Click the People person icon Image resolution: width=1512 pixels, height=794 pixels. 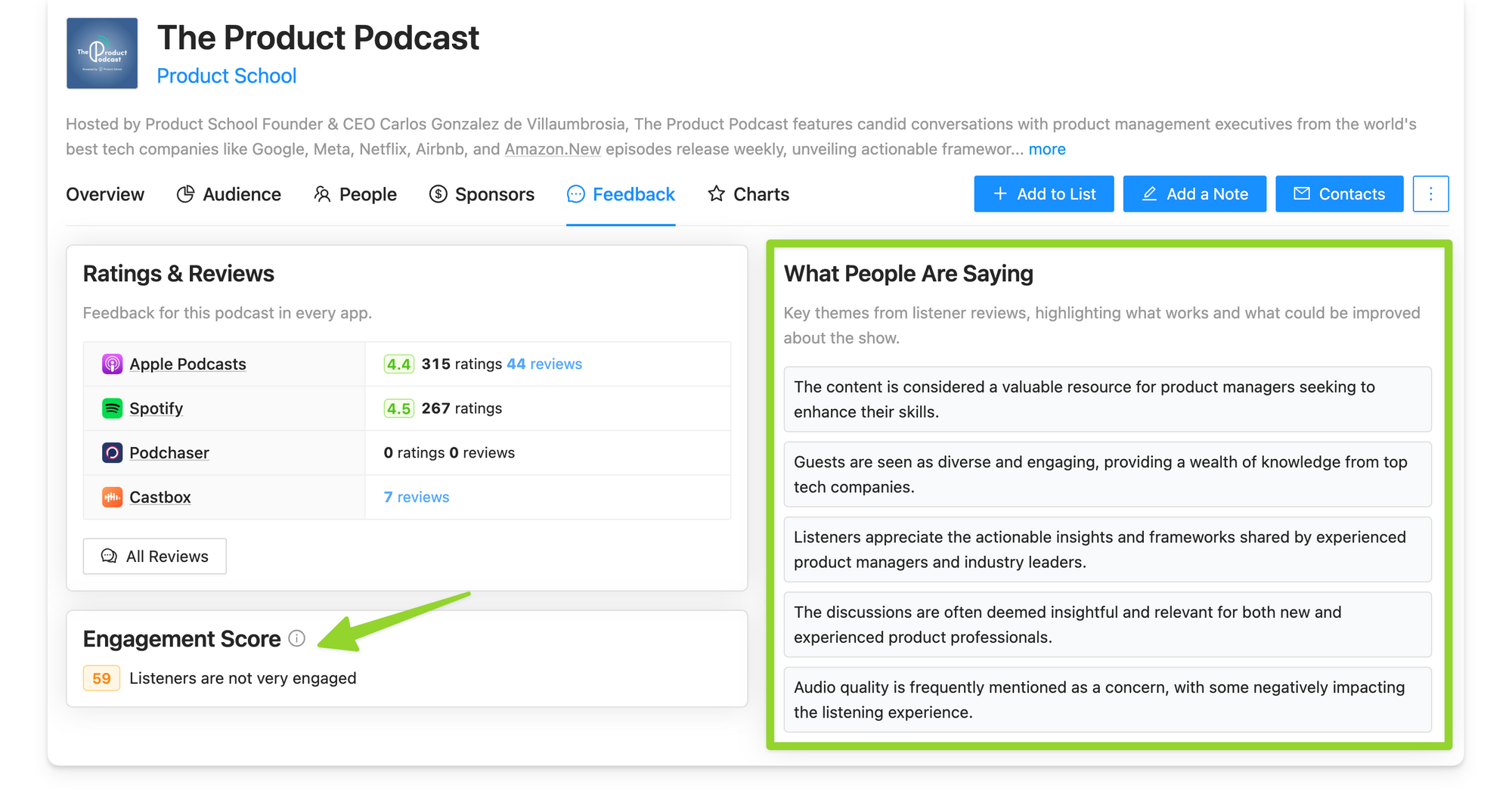(x=322, y=194)
